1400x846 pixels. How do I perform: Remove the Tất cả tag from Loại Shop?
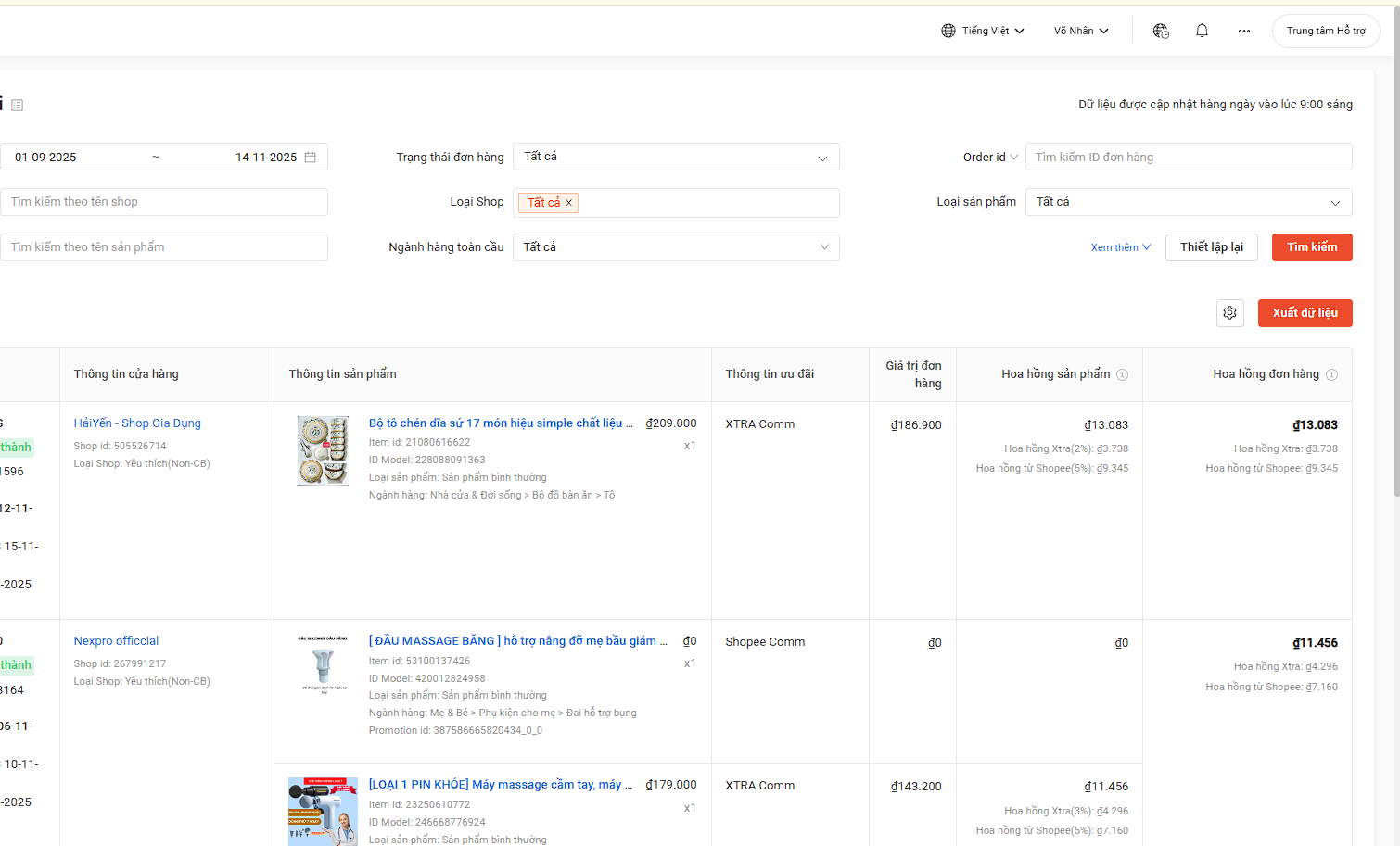coord(569,203)
